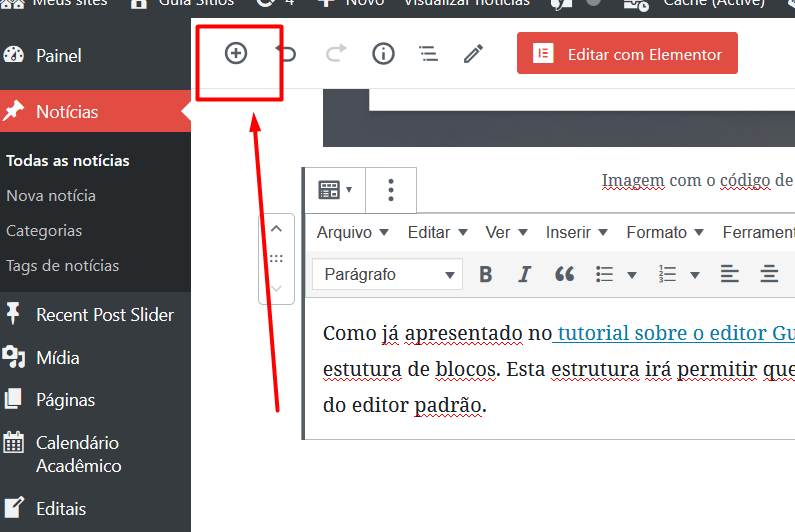Insert a blockquote in classic editor
This screenshot has height=532, width=795.
(564, 274)
